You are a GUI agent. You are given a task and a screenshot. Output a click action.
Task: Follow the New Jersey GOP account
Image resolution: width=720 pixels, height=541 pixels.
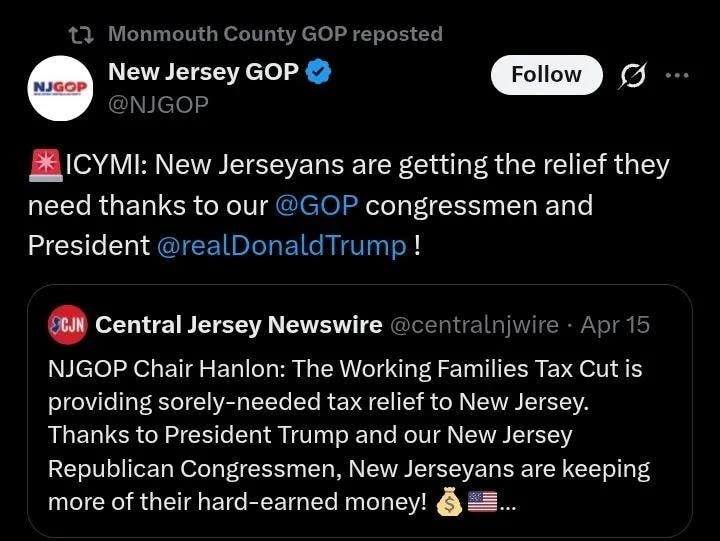pos(546,75)
